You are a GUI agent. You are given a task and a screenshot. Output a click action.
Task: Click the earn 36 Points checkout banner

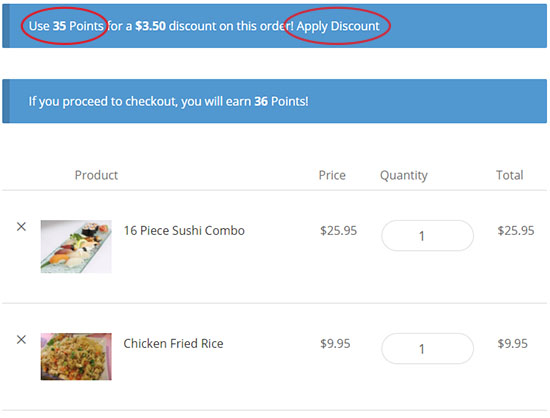[x=275, y=101]
